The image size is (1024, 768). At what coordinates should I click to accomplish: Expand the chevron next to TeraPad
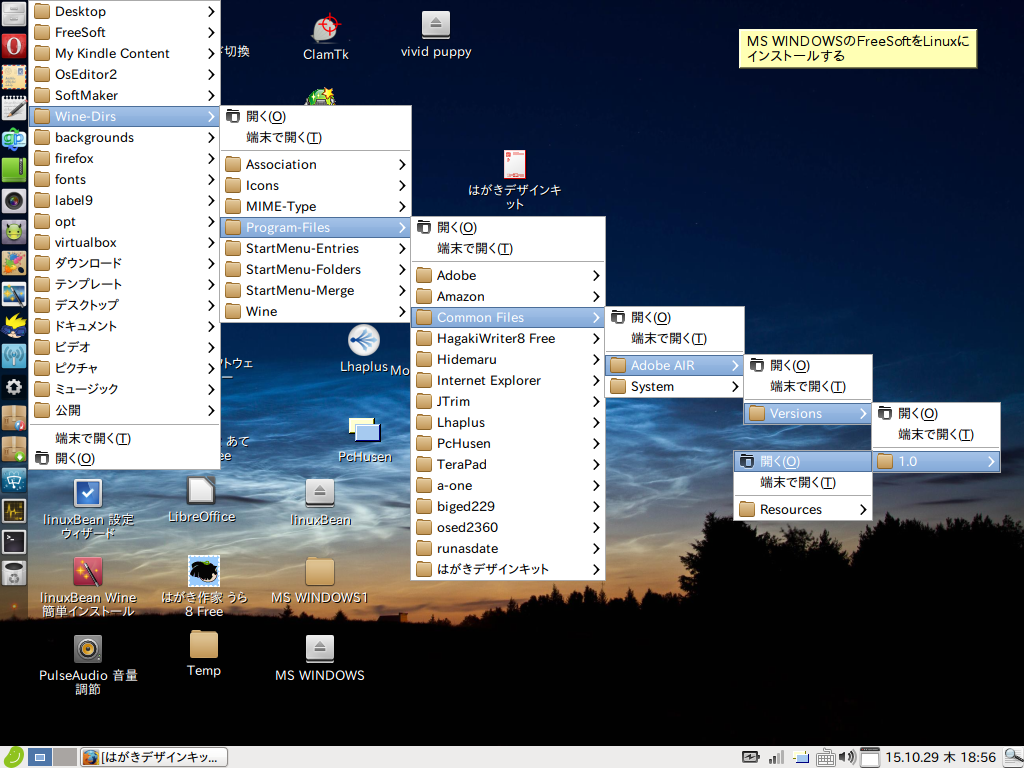tap(596, 464)
